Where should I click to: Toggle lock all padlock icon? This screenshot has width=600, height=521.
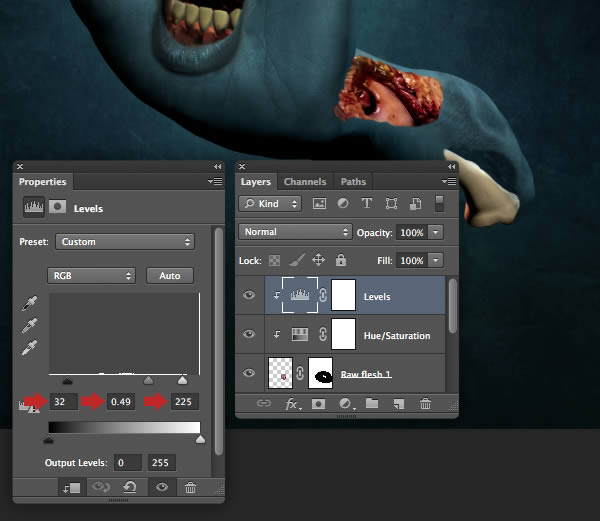(341, 260)
